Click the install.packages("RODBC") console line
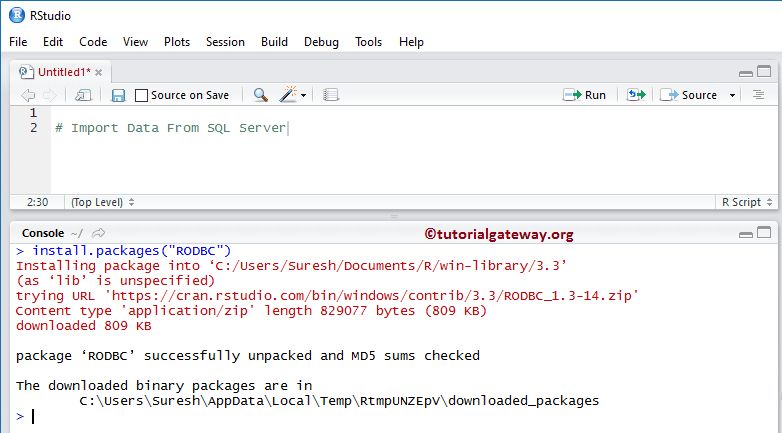782x433 pixels. [124, 251]
